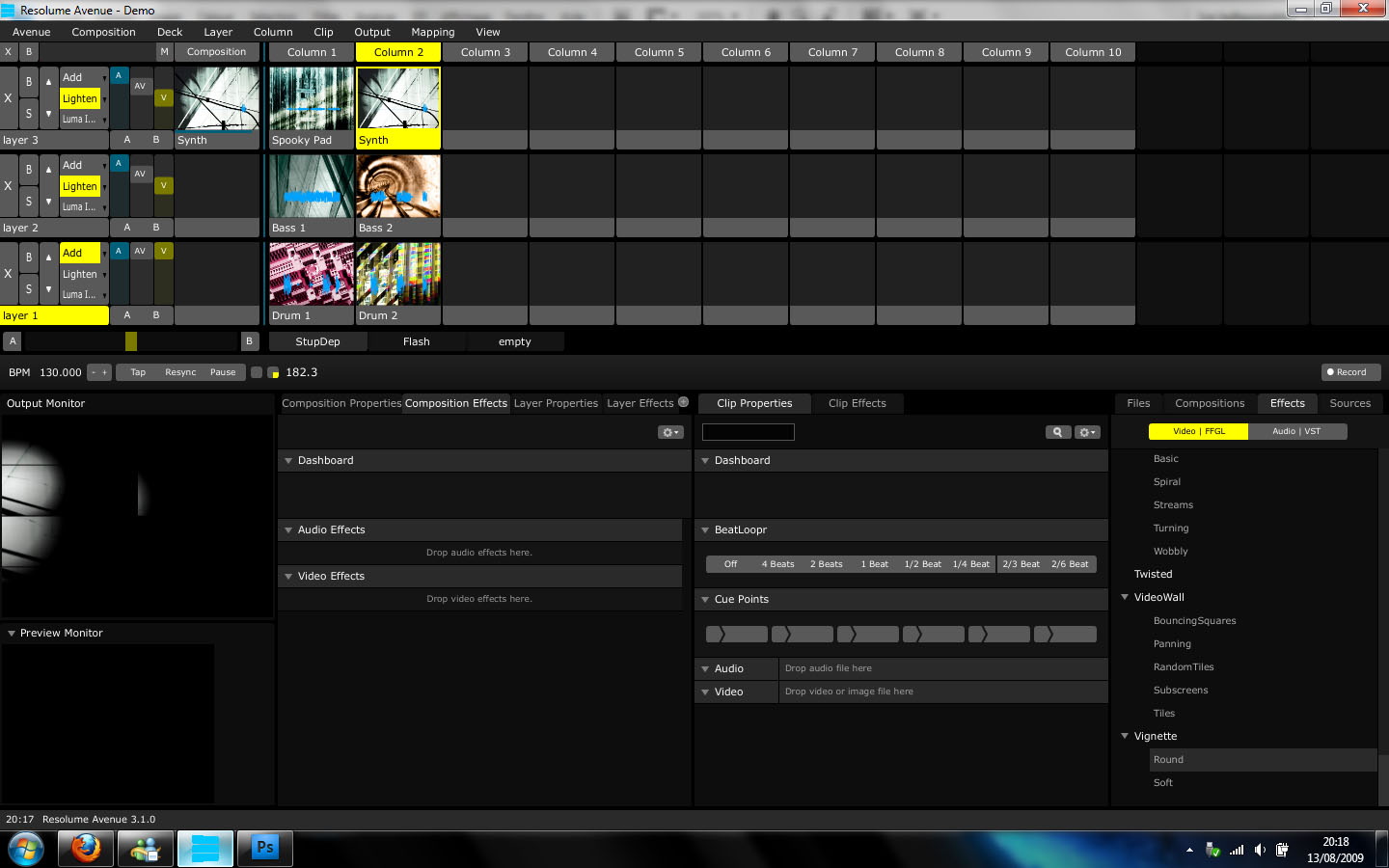Click the Clip Properties search magnifier
The image size is (1389, 868).
(1058, 432)
